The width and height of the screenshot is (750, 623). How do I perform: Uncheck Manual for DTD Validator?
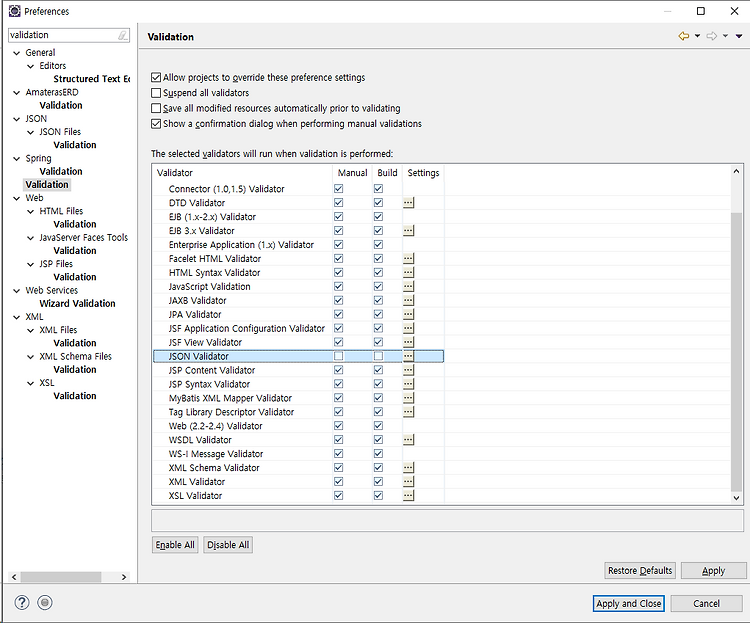[339, 202]
